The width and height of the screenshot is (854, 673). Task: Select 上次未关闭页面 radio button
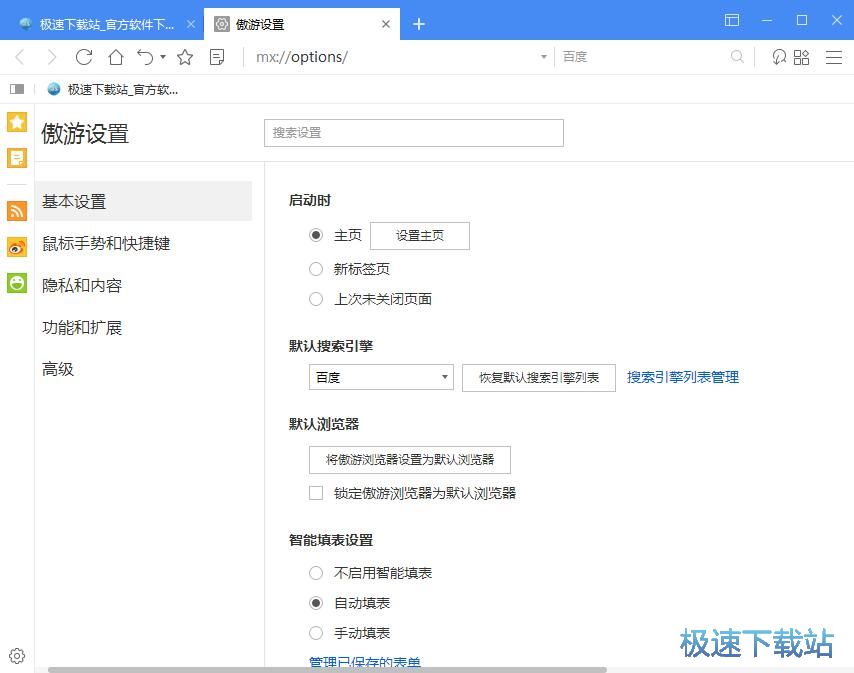coord(316,299)
